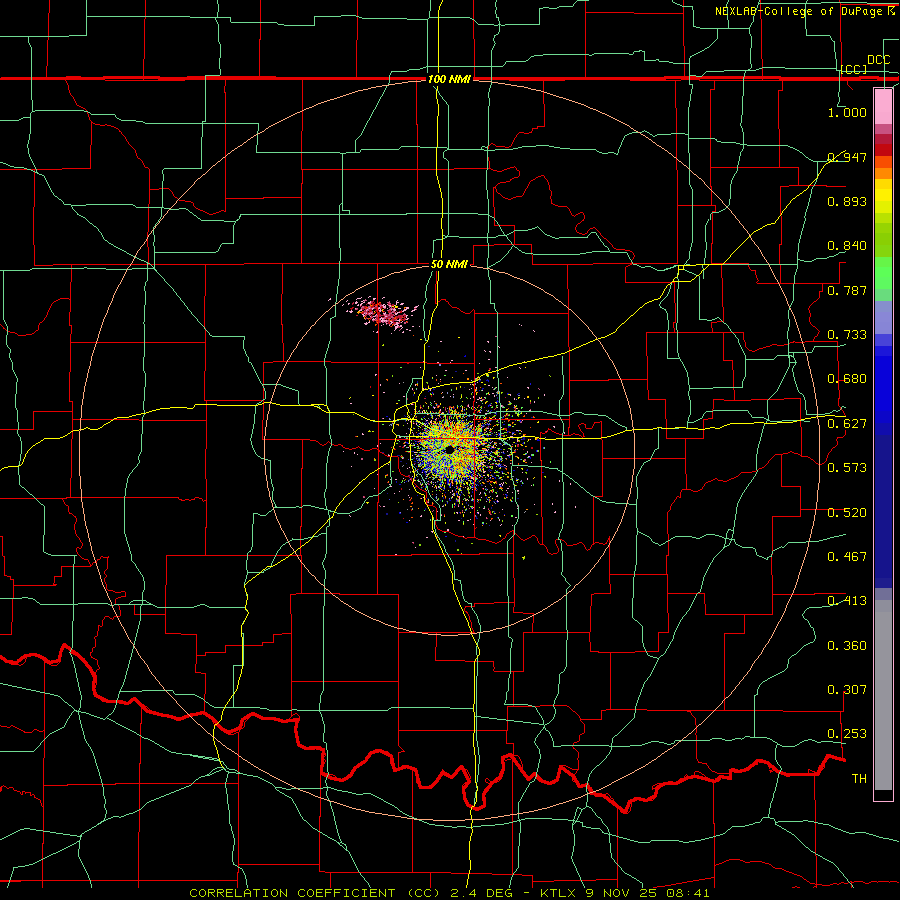Click the 'DCC' label above the color scale
The image size is (900, 900).
878,59
